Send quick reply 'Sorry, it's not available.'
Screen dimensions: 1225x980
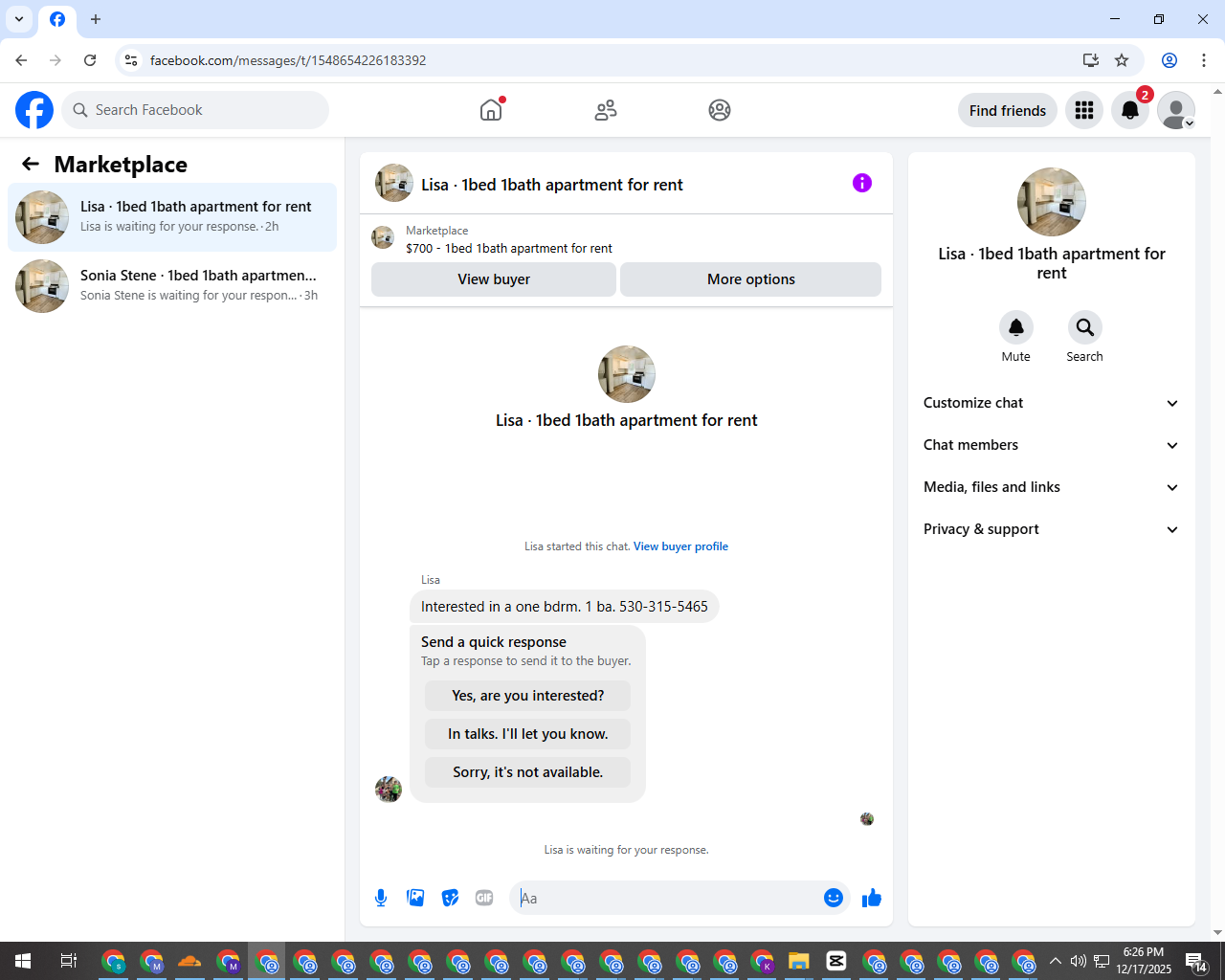528,772
